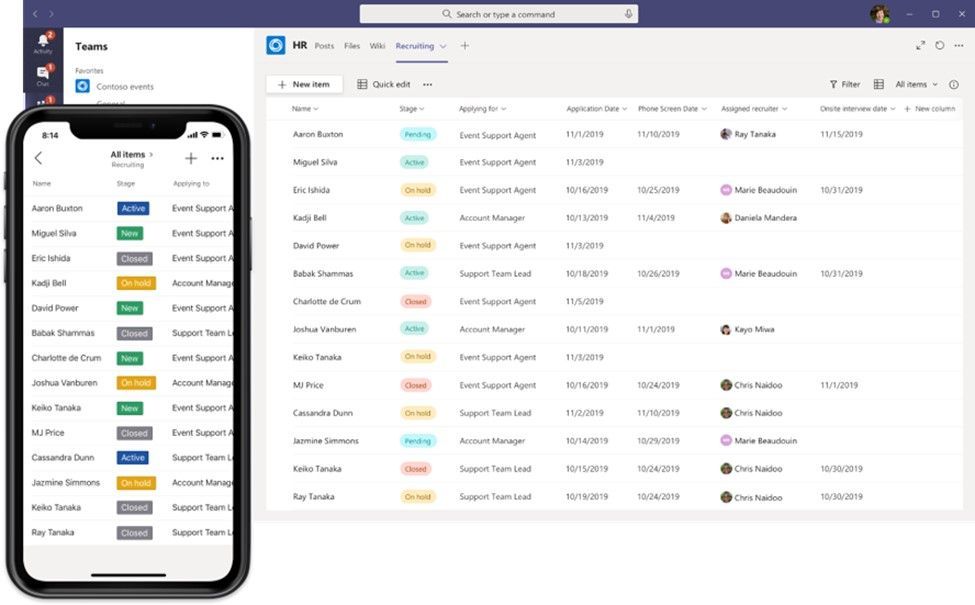Click 11/15/2019 onsite date cell

(x=841, y=134)
